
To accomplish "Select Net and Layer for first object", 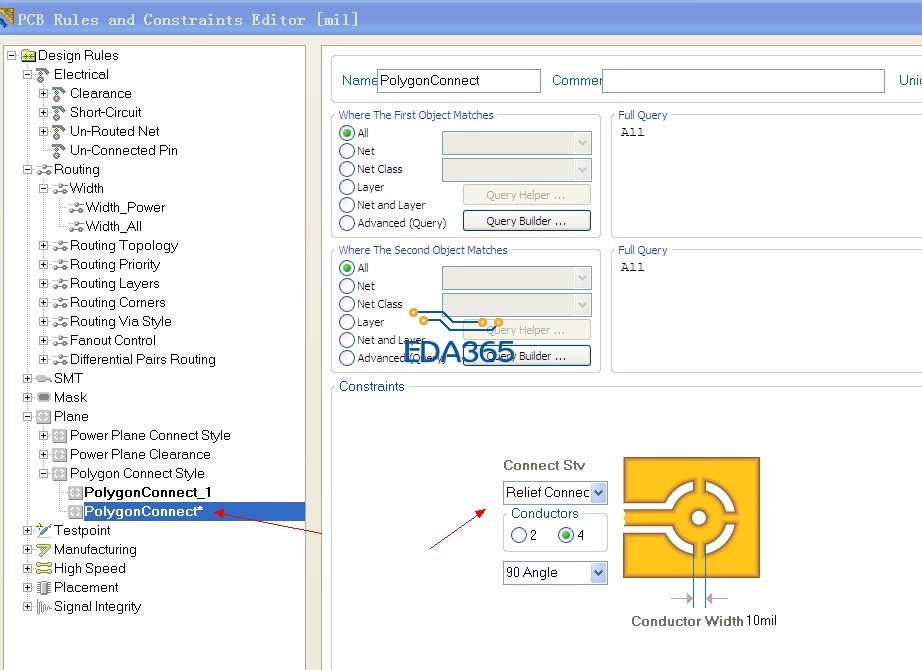I will 347,205.
